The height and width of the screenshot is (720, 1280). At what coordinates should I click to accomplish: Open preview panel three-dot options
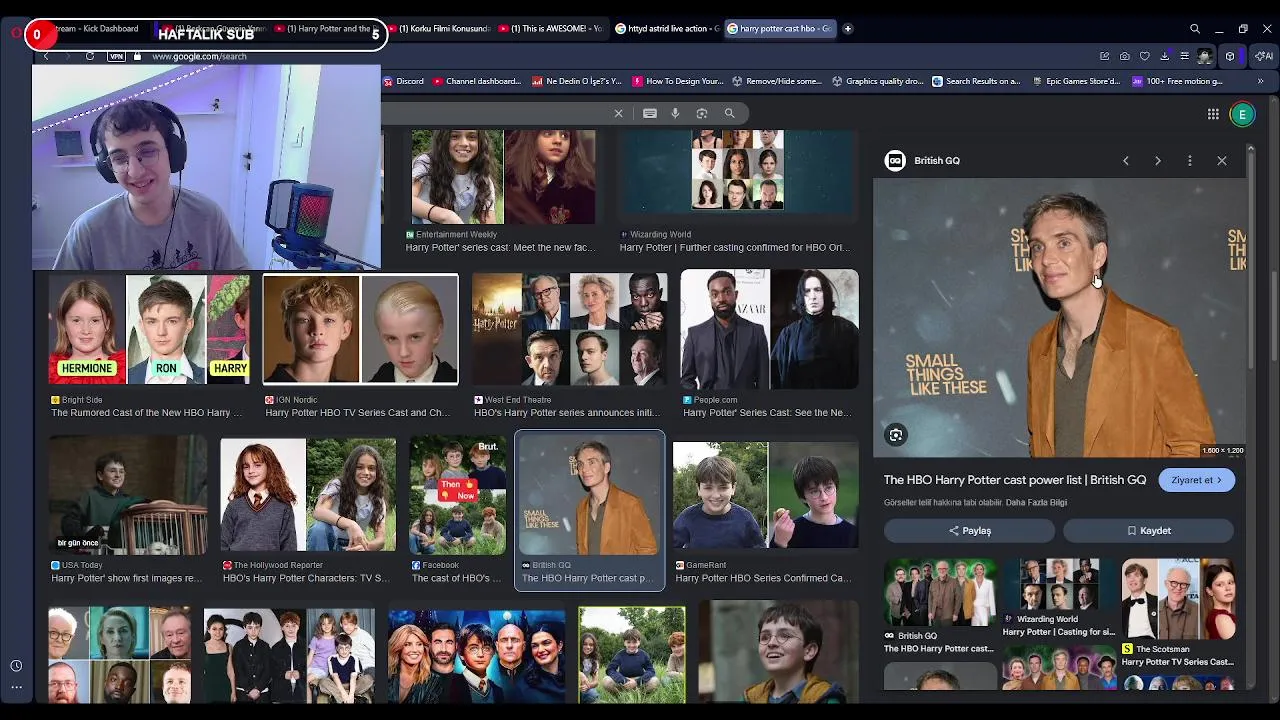click(1190, 160)
